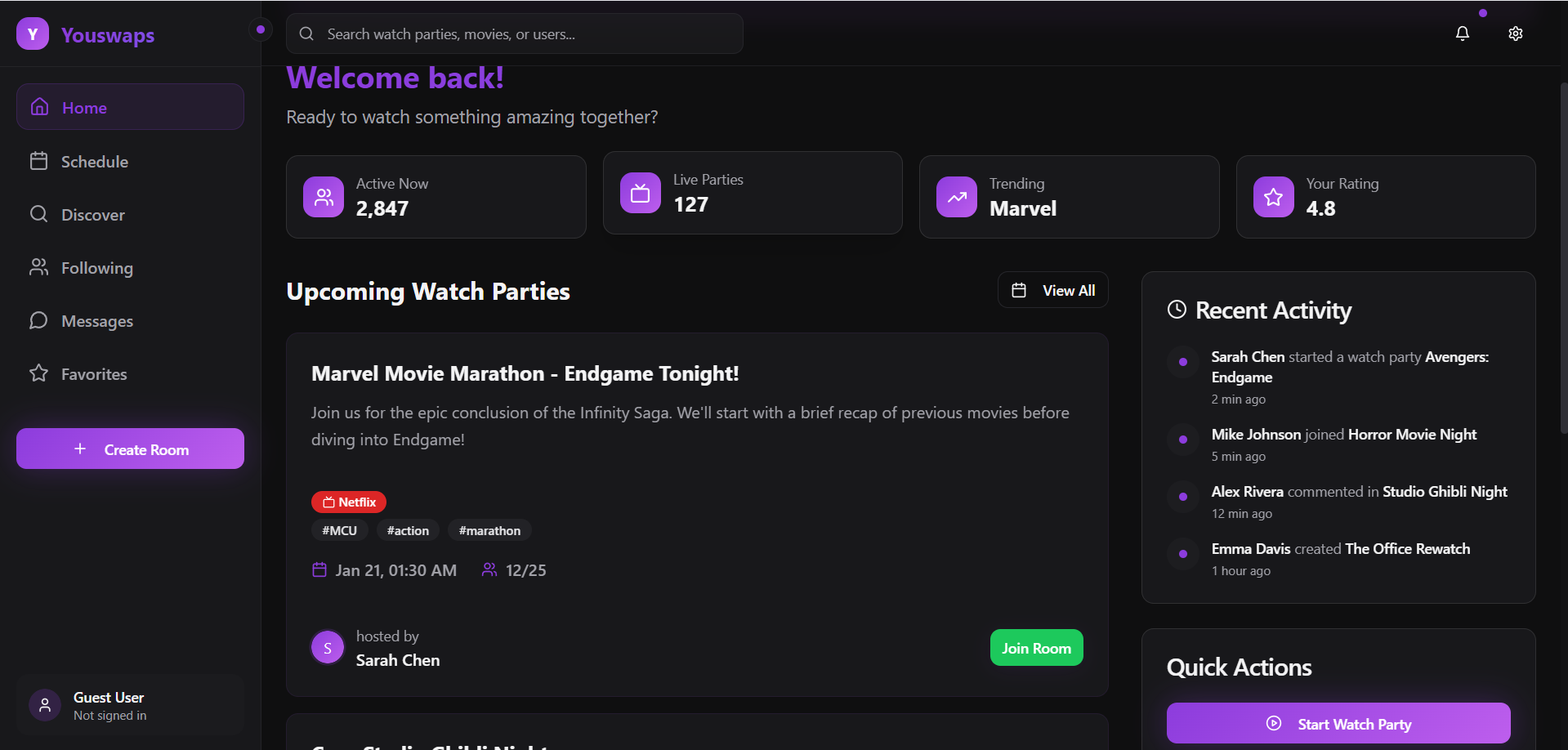Screen dimensions: 1568x750
Task: Join the Marvel Movie Marathon room
Action: pyautogui.click(x=1035, y=648)
